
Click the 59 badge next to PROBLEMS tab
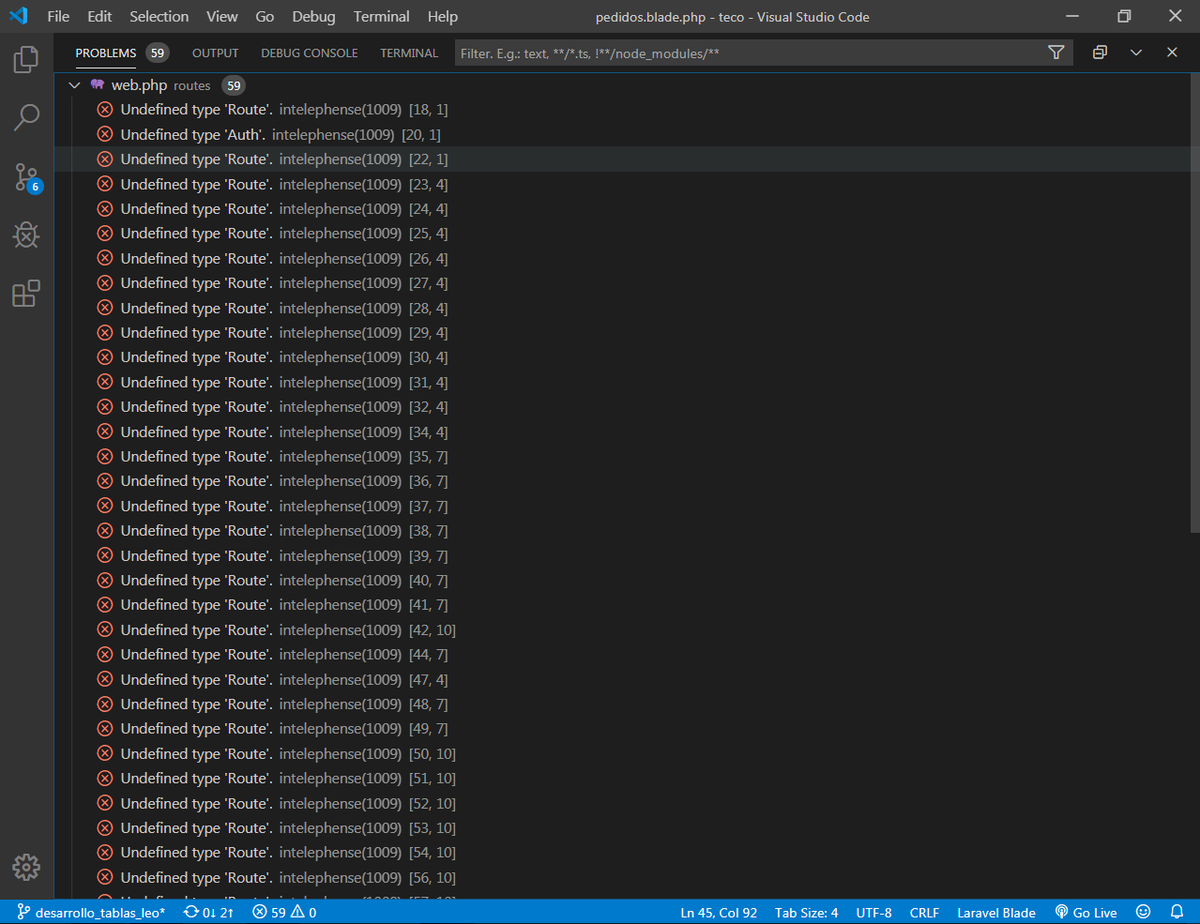(x=157, y=53)
